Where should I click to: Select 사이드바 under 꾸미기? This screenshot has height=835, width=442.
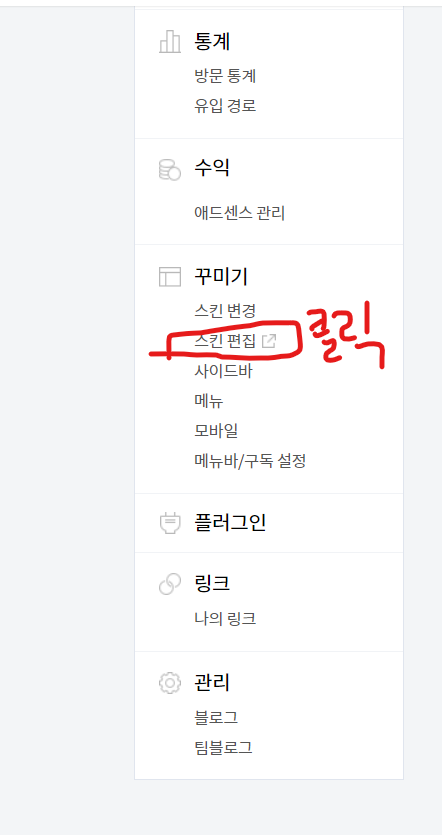(223, 371)
